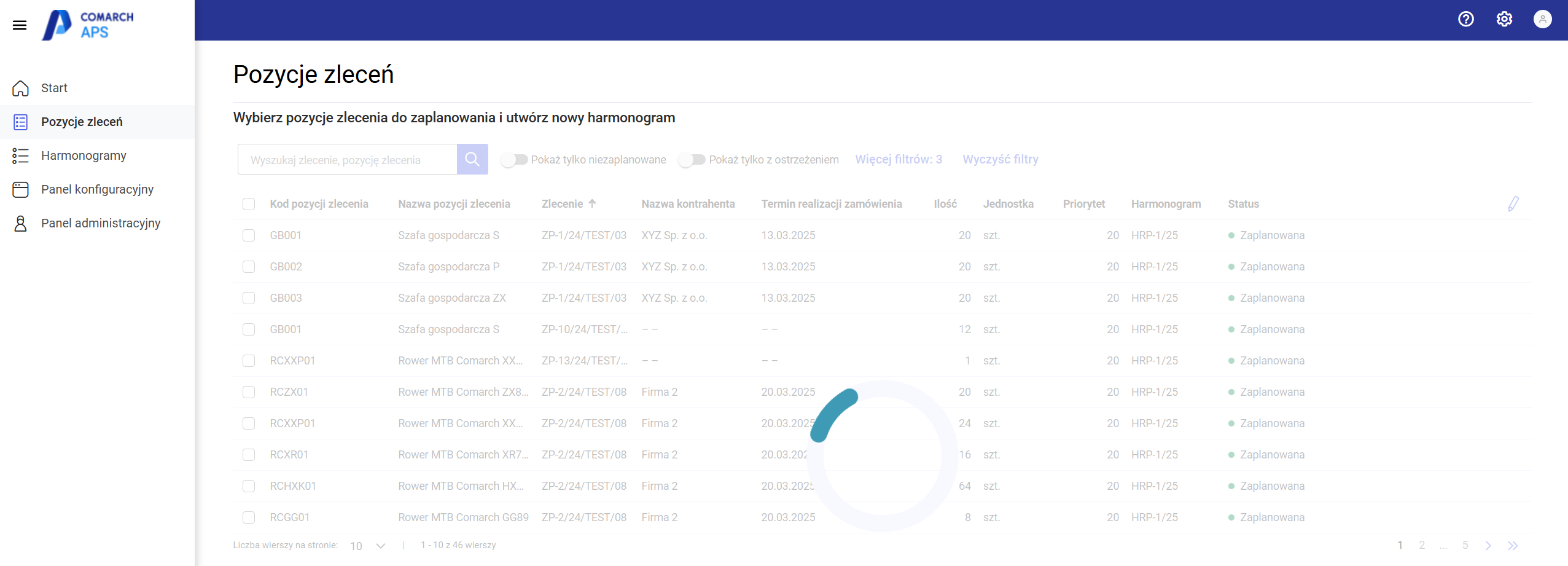This screenshot has width=1568, height=566.
Task: Click Wyczyść filtry link
Action: point(1000,159)
